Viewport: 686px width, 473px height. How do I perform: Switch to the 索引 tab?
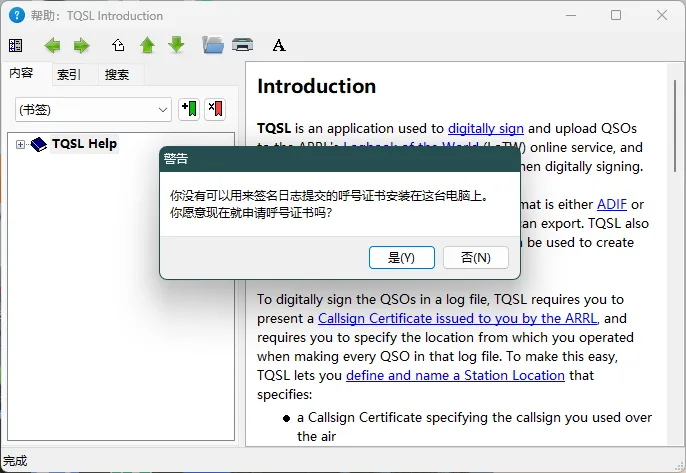(x=69, y=74)
